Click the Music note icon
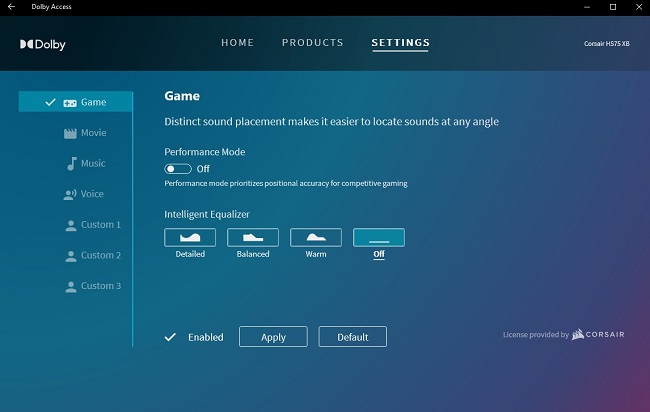650x412 pixels. click(72, 163)
